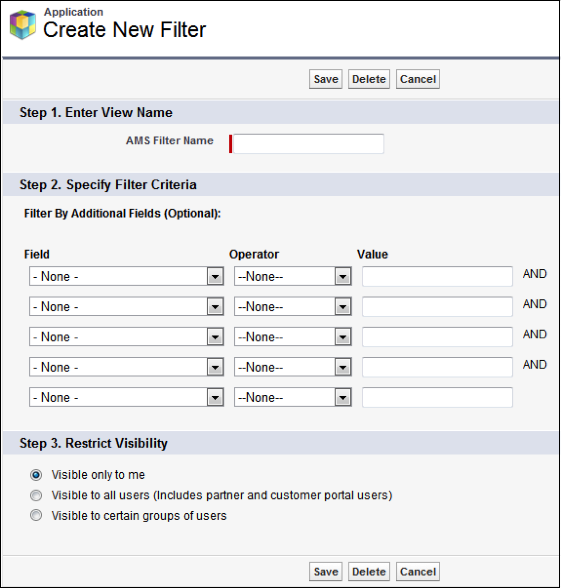The width and height of the screenshot is (561, 588).
Task: Focus the AMS Filter Name field
Action: coord(308,144)
